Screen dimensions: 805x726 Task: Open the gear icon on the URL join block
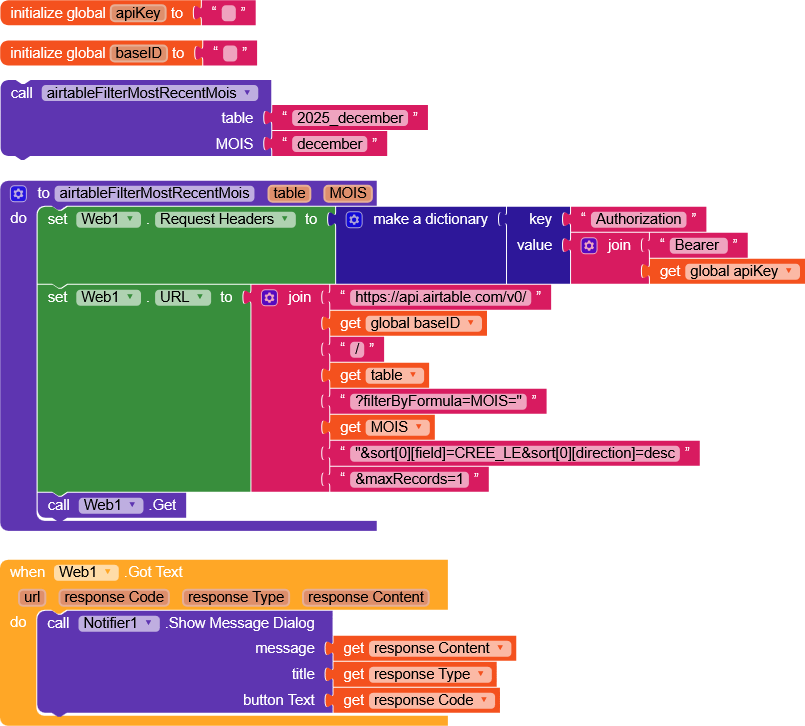click(x=270, y=297)
